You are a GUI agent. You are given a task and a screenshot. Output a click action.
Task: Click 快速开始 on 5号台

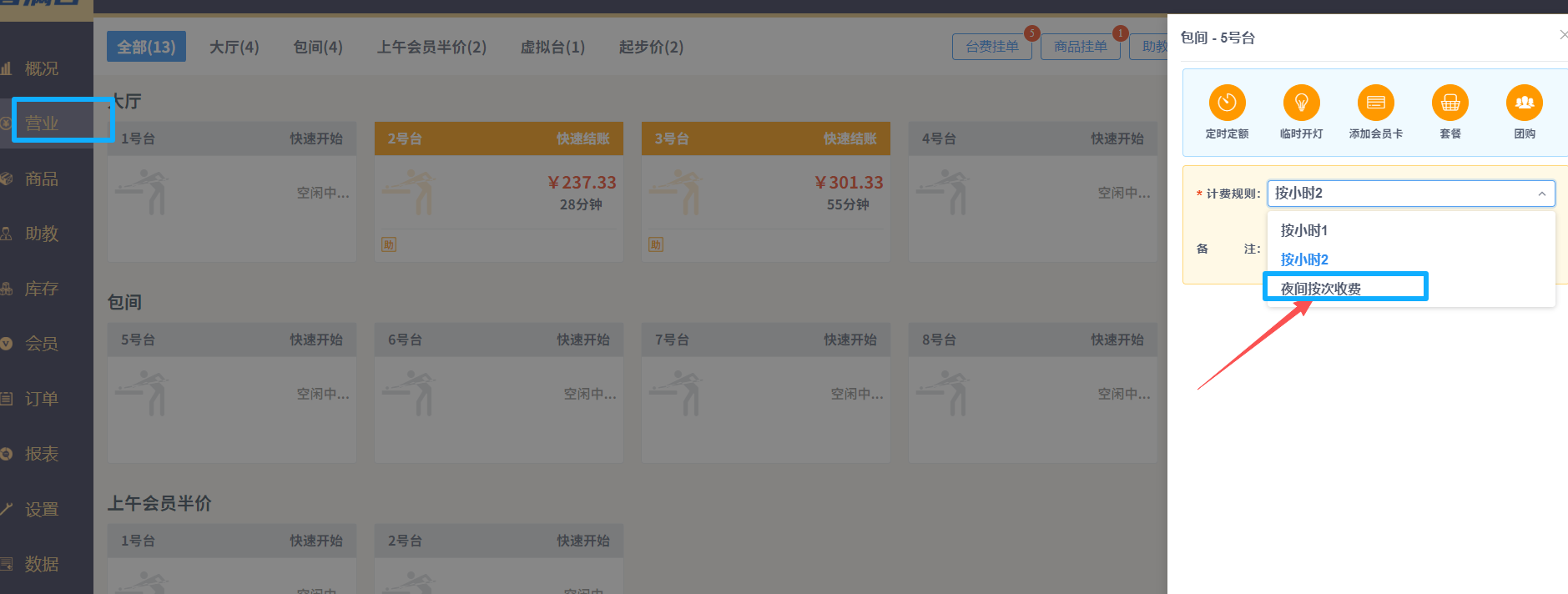316,340
